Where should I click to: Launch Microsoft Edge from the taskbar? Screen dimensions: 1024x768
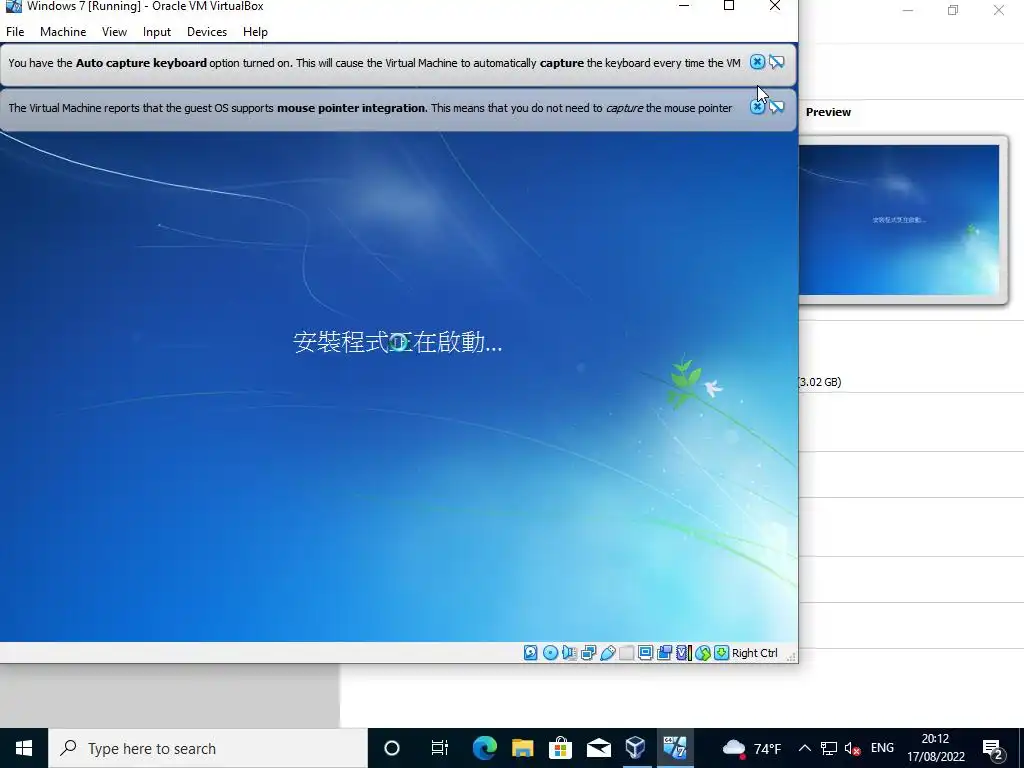pos(485,748)
